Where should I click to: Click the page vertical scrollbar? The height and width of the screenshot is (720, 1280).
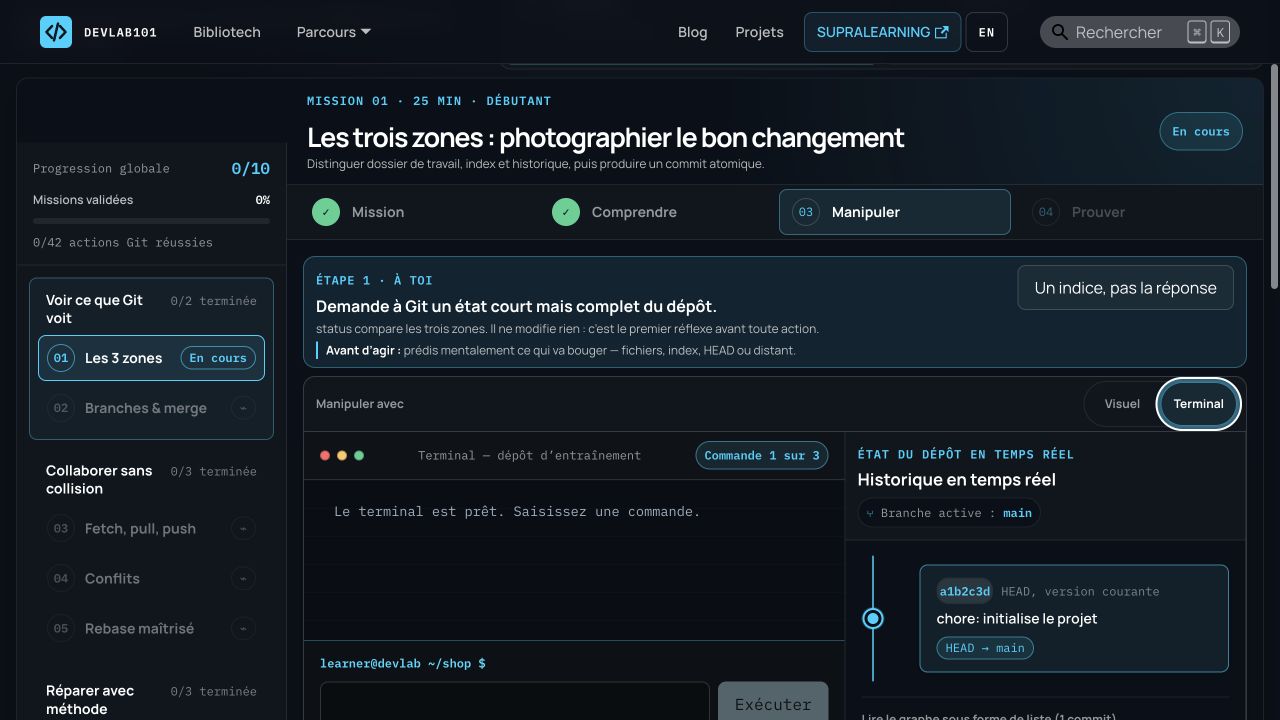pos(1274,175)
